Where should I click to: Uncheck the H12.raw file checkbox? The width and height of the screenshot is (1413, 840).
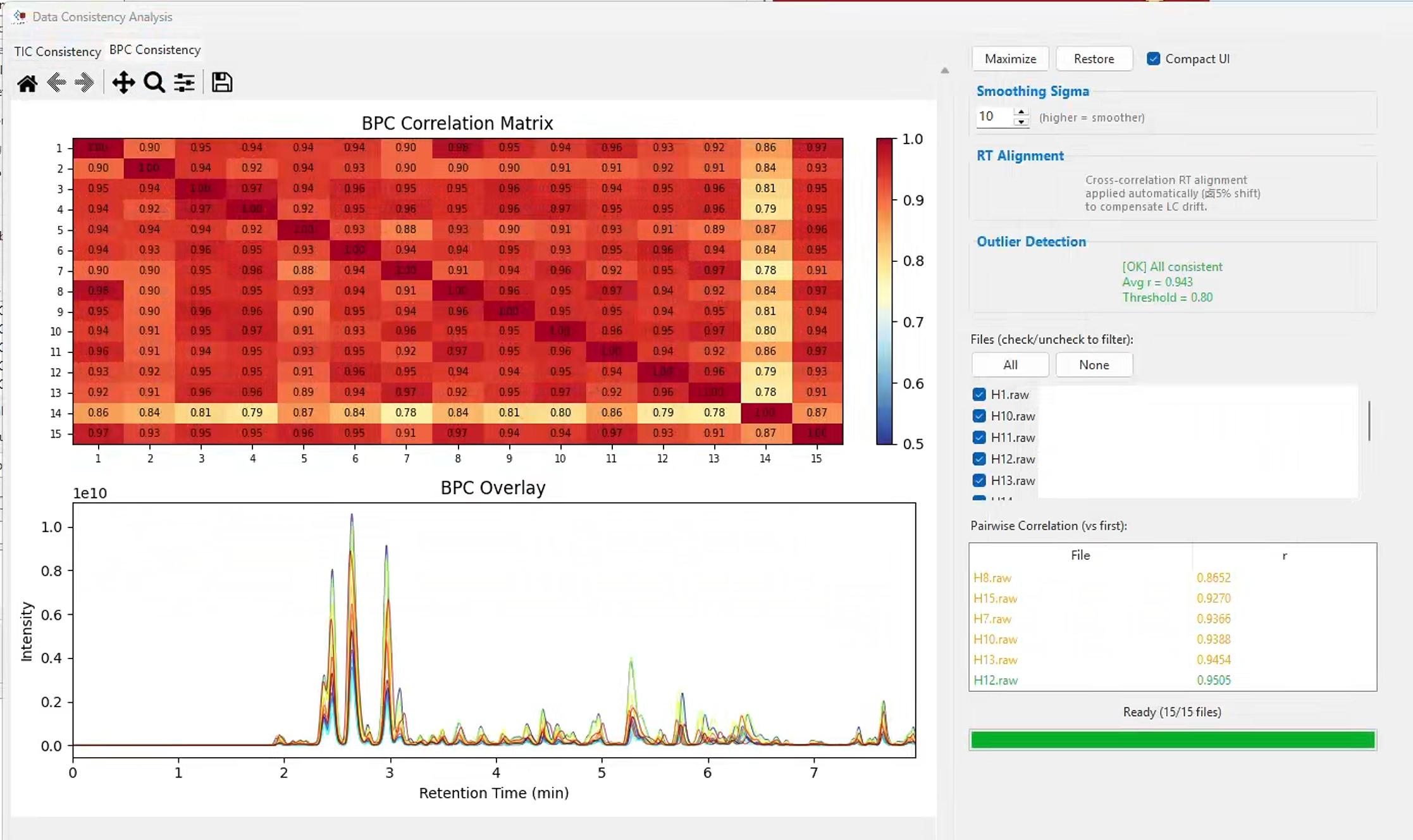coord(979,459)
